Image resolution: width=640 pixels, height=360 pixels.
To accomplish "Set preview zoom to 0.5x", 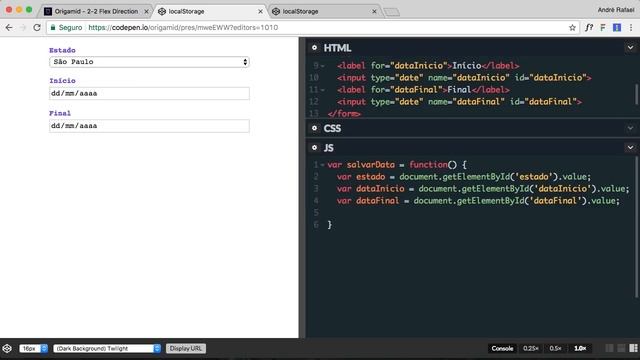I will pos(555,349).
